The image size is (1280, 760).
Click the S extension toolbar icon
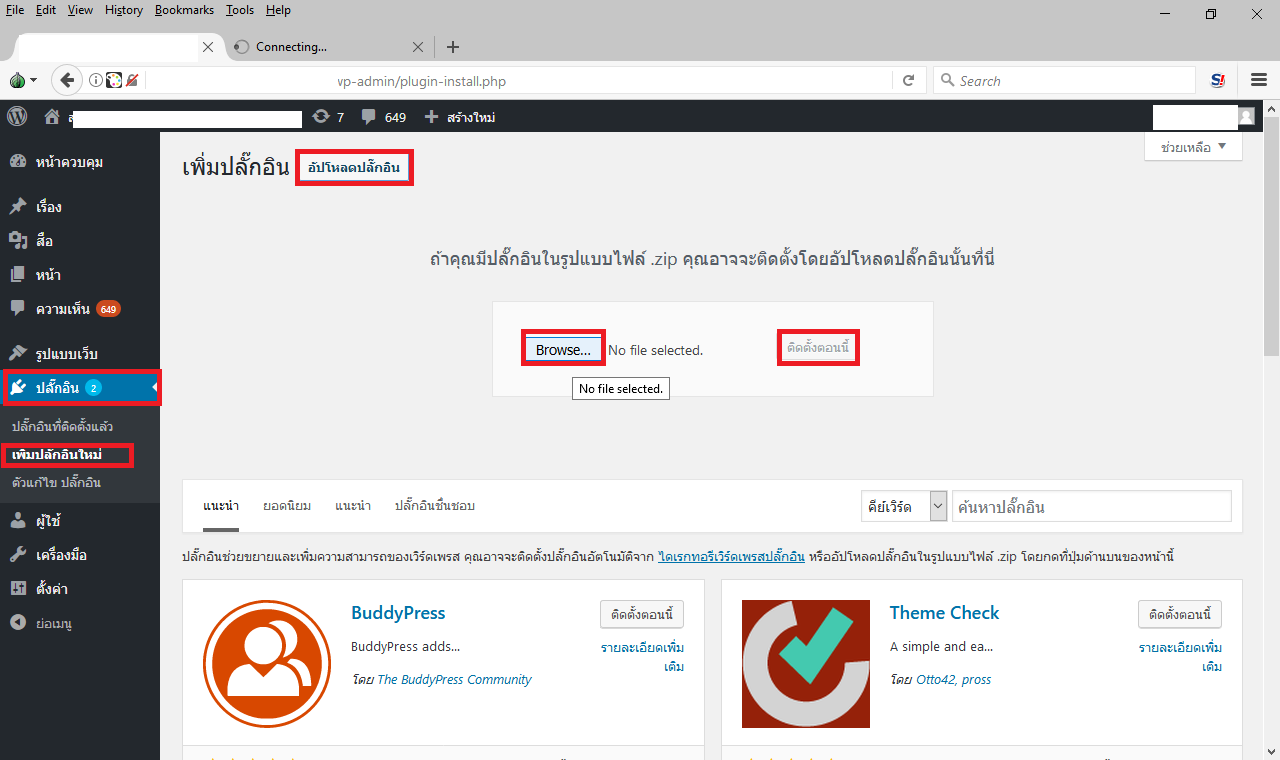[x=1218, y=81]
